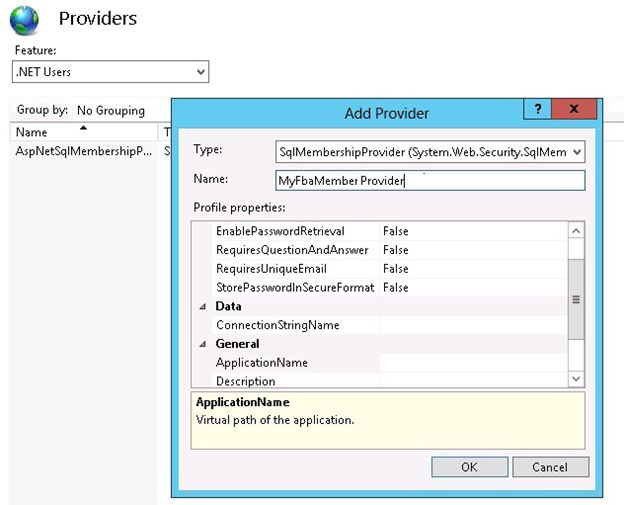Collapse the General property category
This screenshot has height=505, width=624.
[x=204, y=344]
